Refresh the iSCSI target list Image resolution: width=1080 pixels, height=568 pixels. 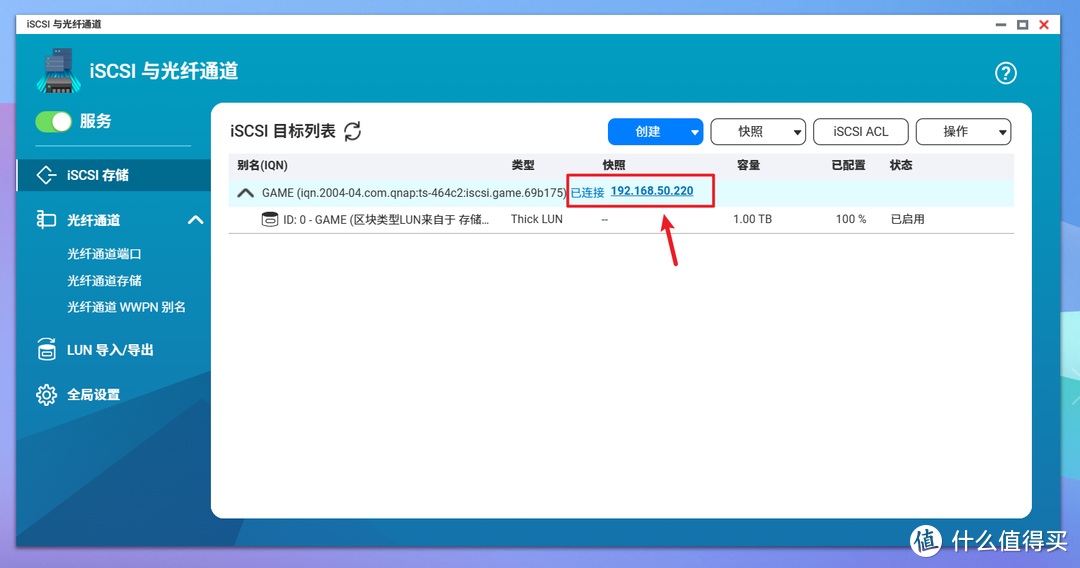pyautogui.click(x=353, y=131)
